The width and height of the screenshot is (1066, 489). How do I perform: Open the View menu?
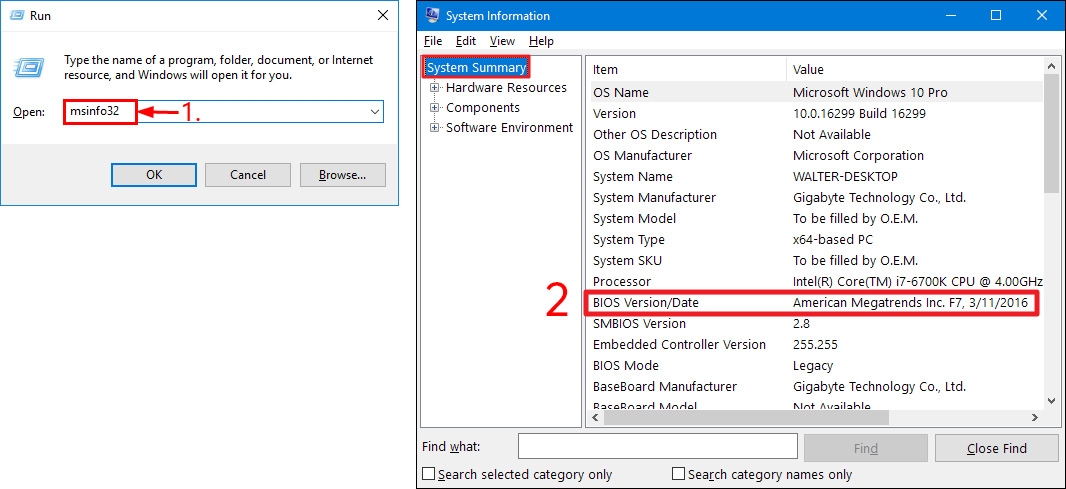pos(502,41)
